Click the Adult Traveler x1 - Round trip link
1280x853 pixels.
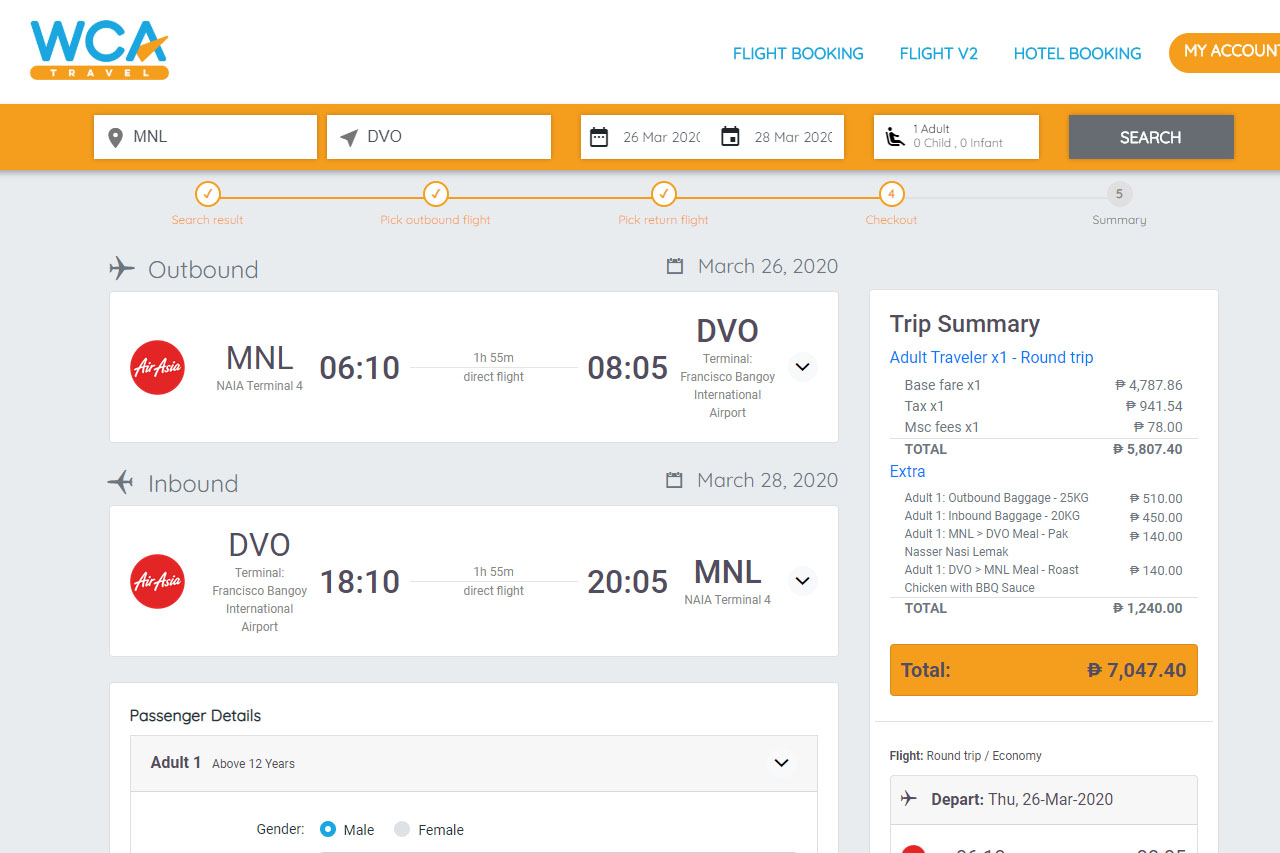coord(991,357)
